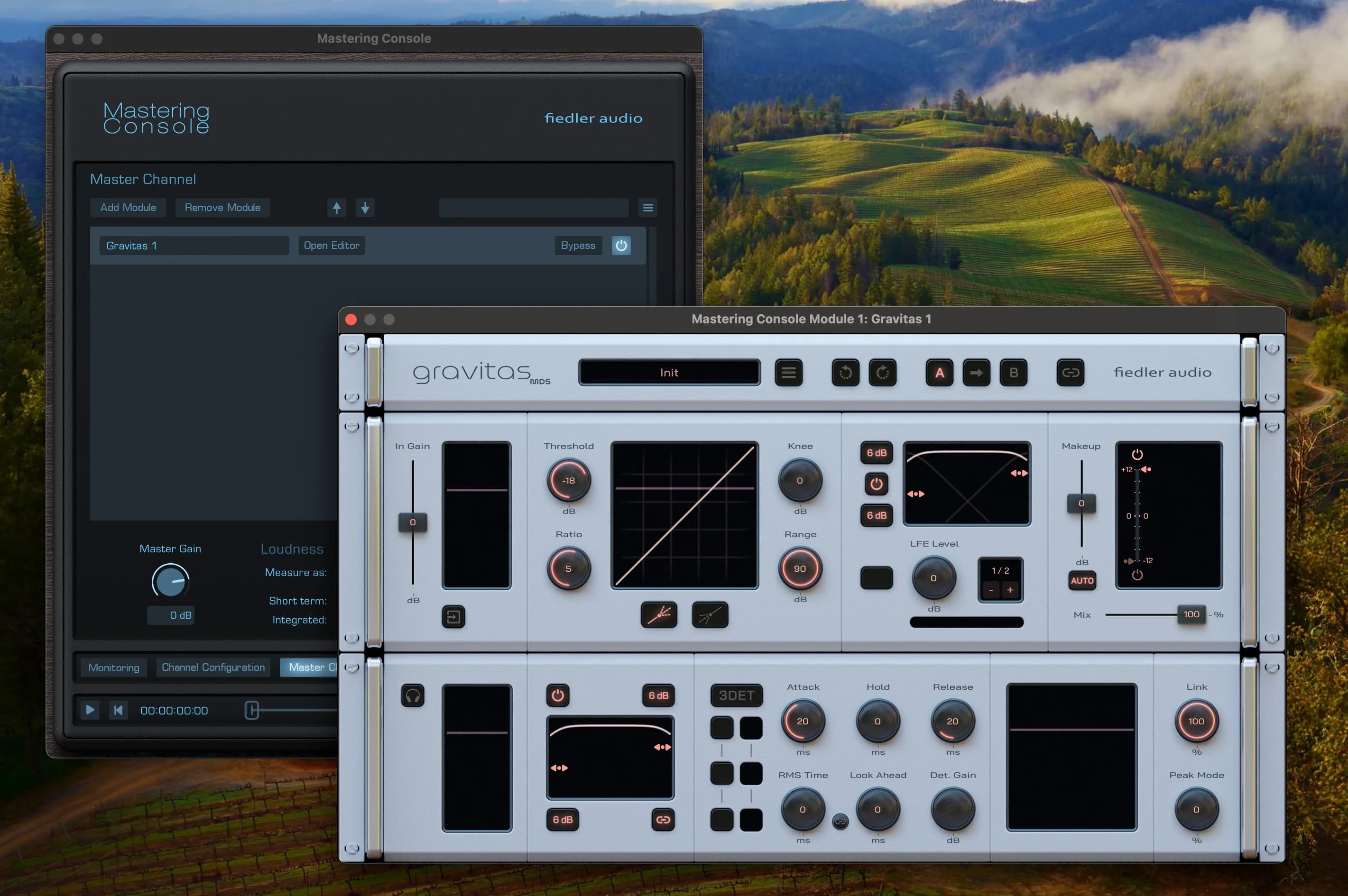
Task: Enable AUTO makeup gain
Action: [1082, 581]
